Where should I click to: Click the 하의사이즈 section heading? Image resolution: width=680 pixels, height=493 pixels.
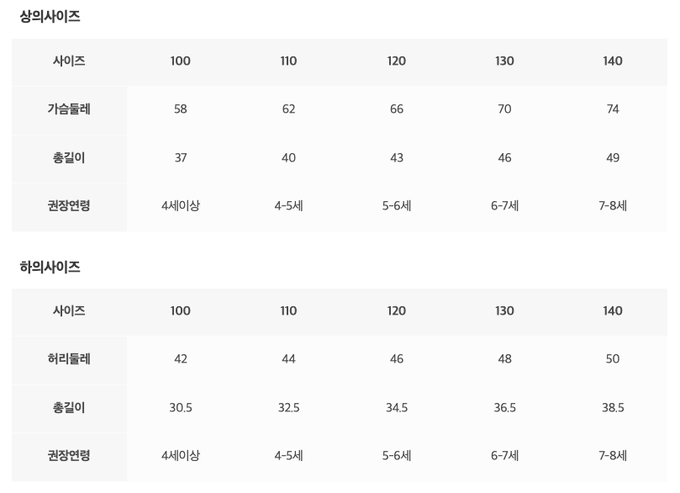click(49, 267)
